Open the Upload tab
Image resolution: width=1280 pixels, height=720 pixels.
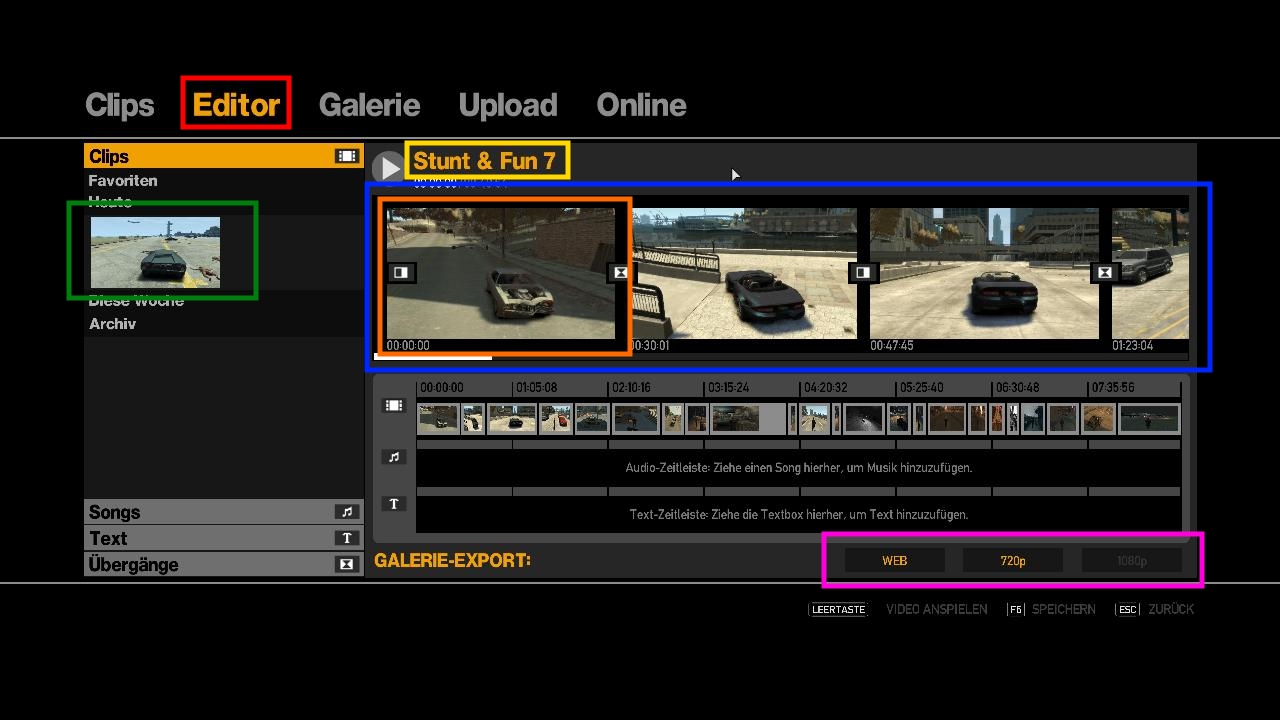coord(507,104)
